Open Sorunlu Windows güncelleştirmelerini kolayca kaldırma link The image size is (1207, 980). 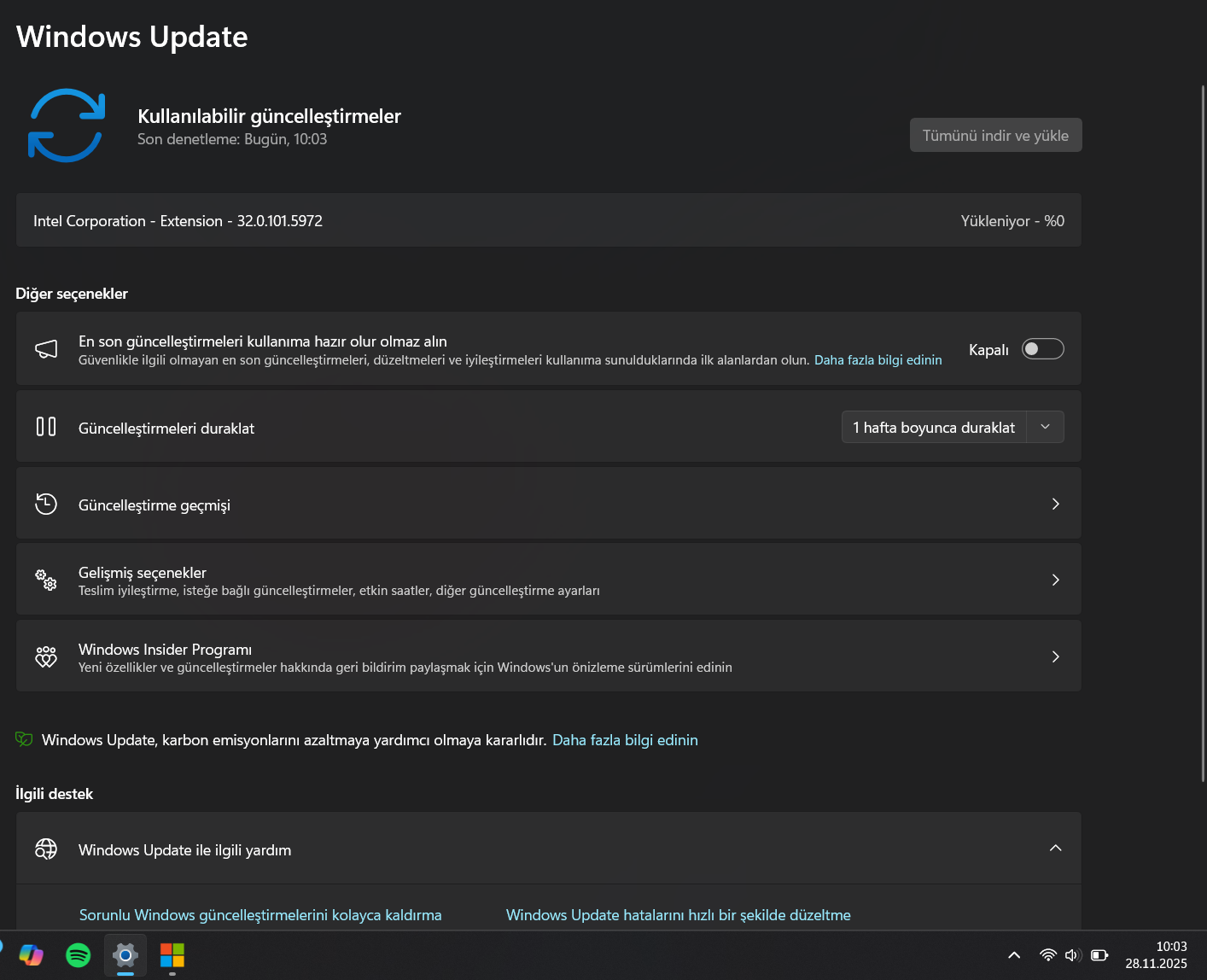[x=260, y=915]
